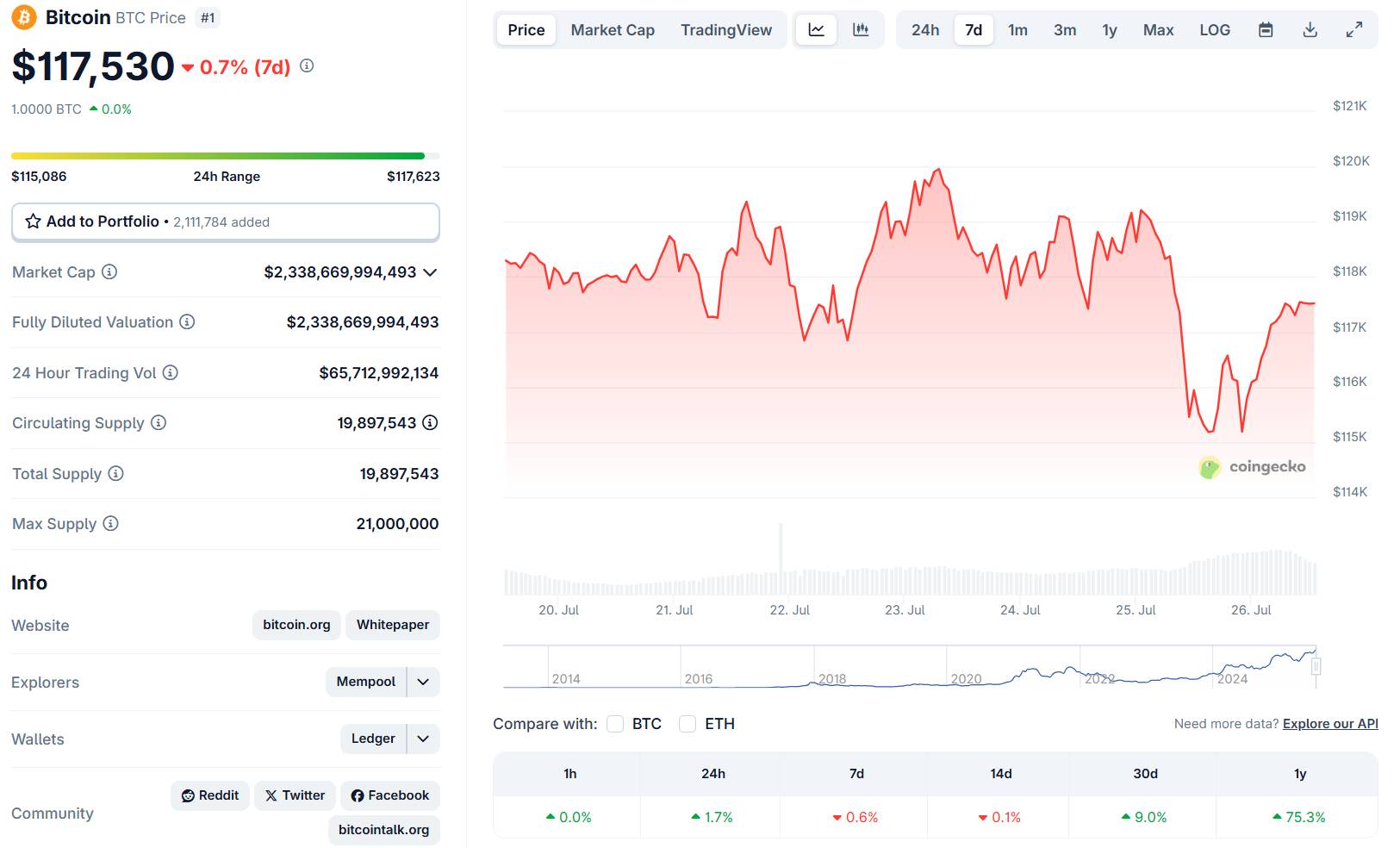Open info tooltip beside 7d price change
The width and height of the screenshot is (1400, 848).
click(x=307, y=65)
